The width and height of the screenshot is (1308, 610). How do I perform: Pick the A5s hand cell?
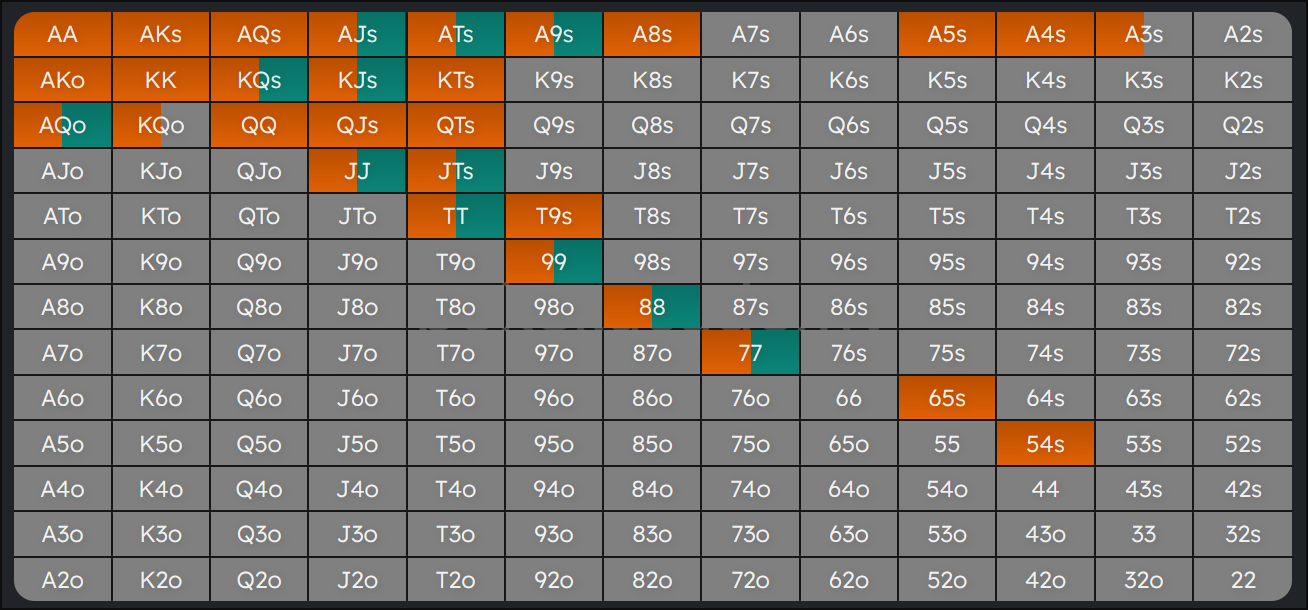click(x=947, y=35)
